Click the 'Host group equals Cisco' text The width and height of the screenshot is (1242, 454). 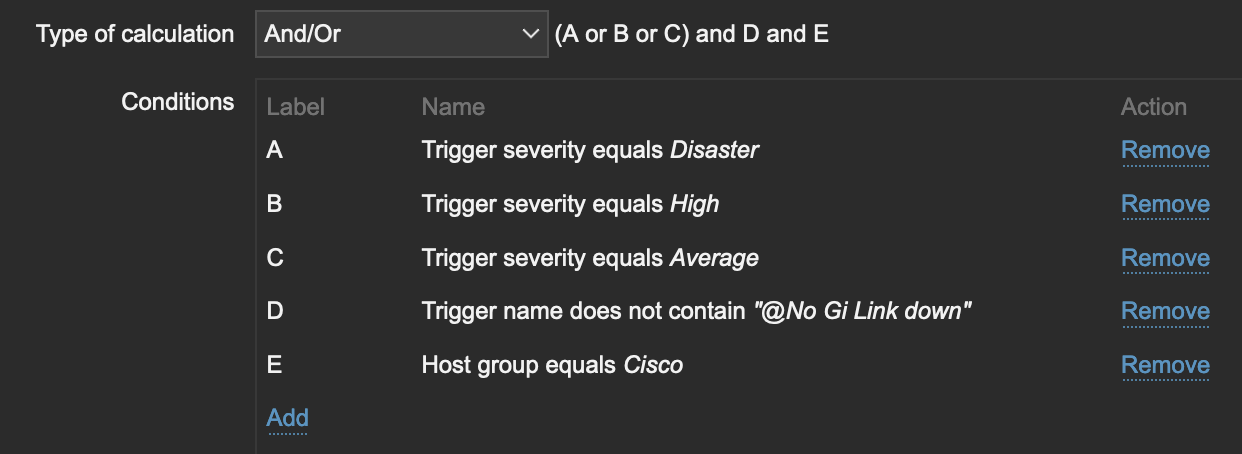tap(552, 365)
